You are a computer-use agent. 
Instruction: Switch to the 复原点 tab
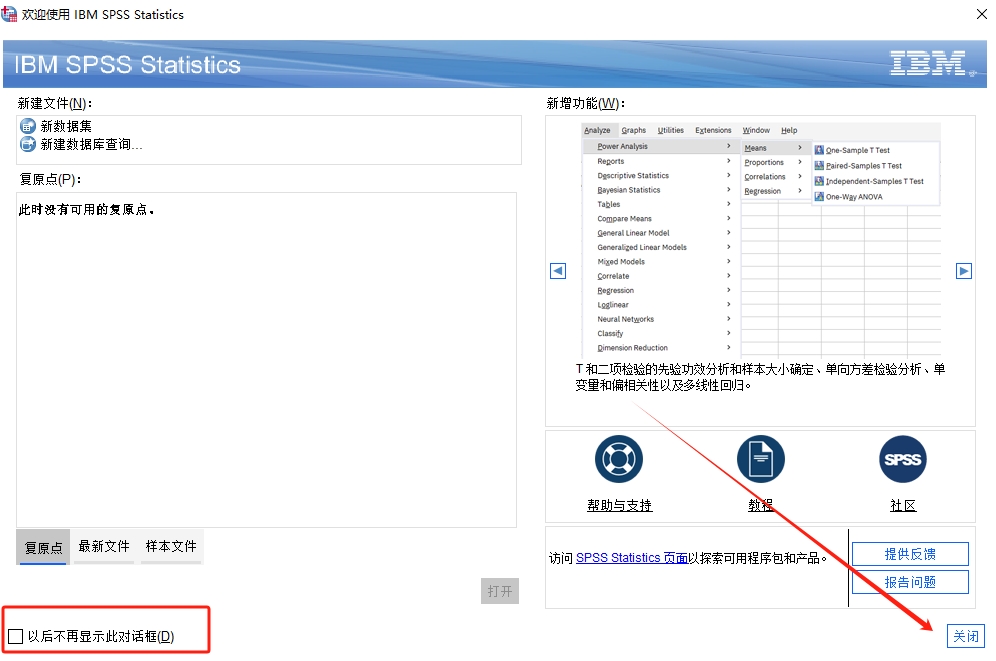click(x=44, y=547)
